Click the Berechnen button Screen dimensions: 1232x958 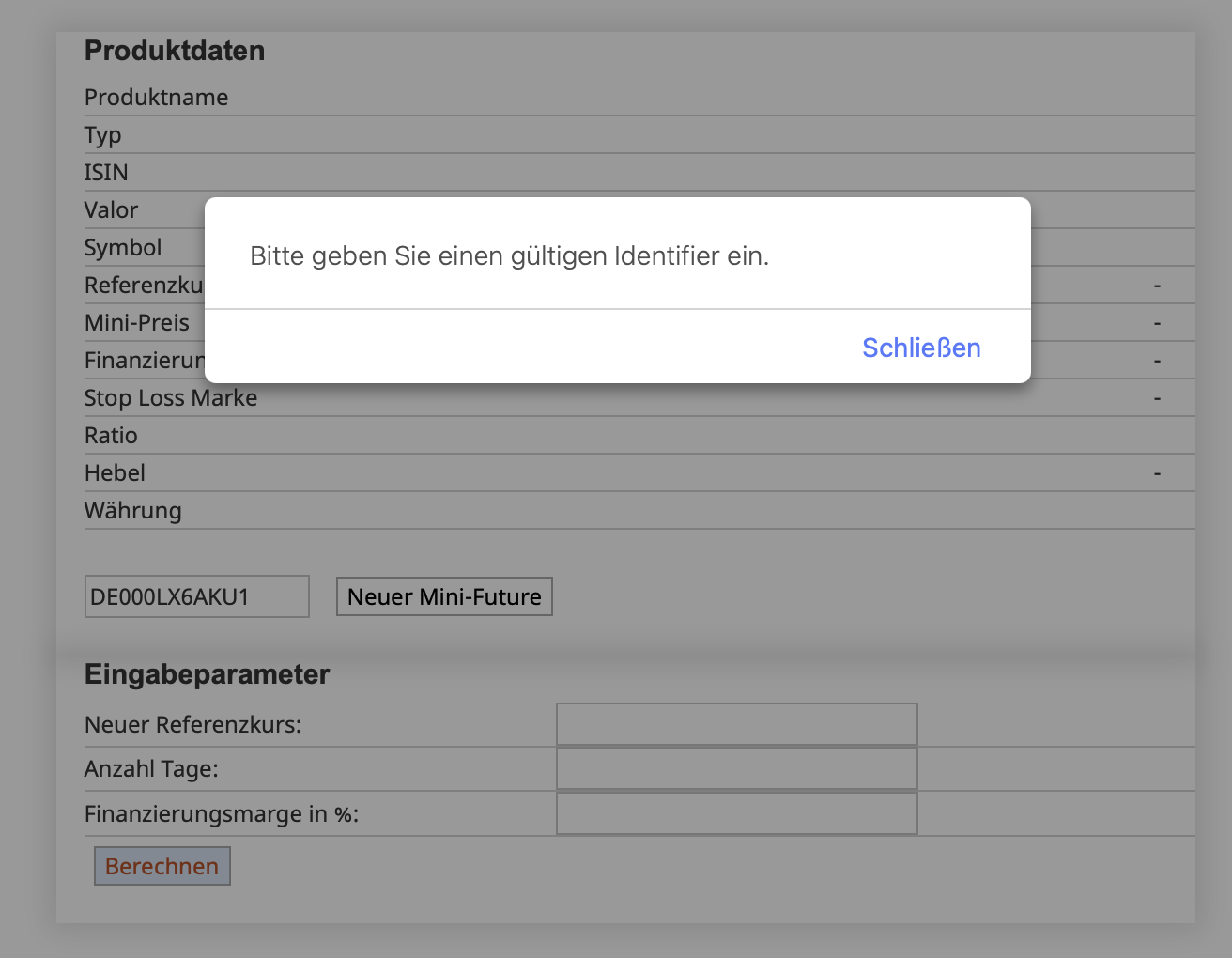(162, 866)
